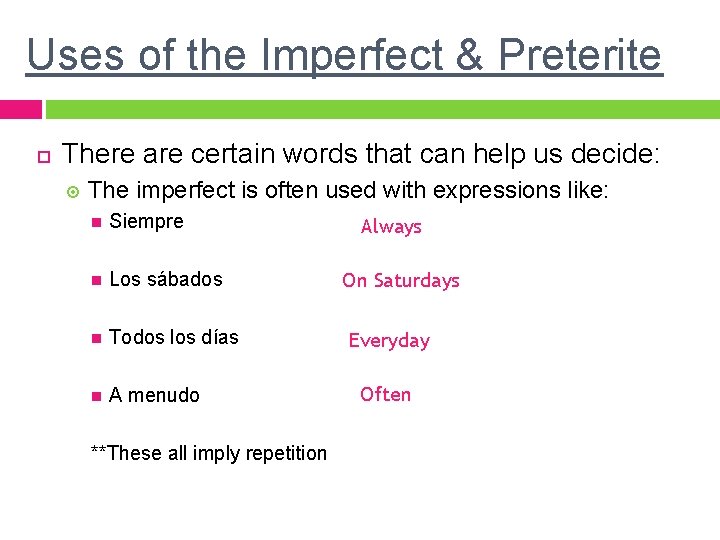Click the square bullet next to A menudo
This screenshot has width=720, height=540.
click(96, 396)
